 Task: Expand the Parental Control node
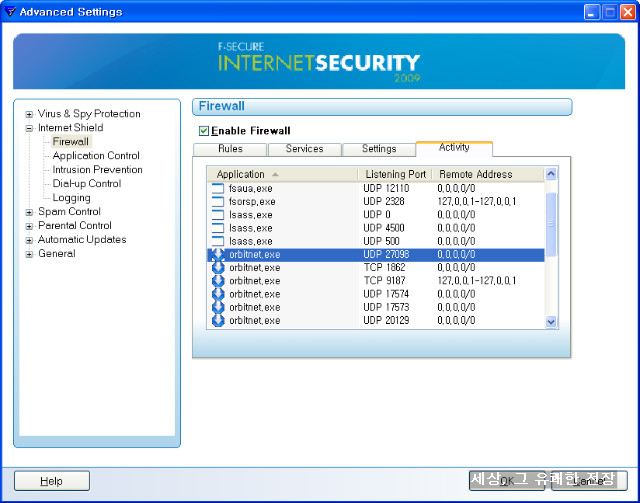(x=29, y=226)
